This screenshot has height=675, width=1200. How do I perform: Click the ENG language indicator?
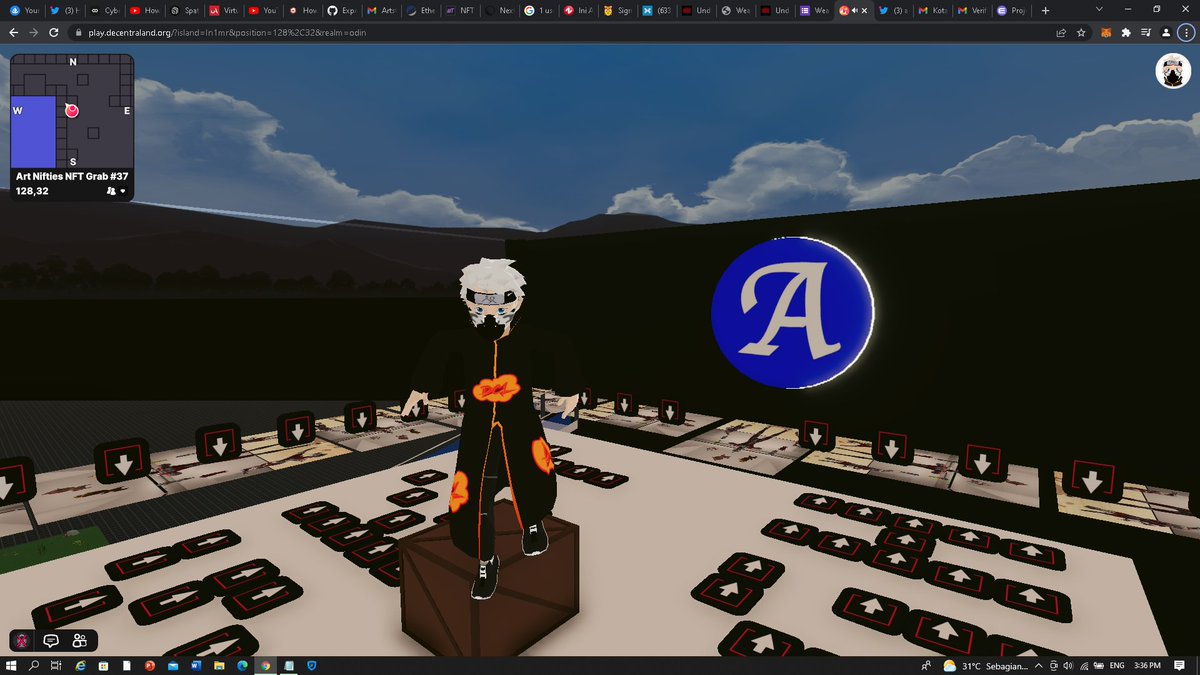[x=1117, y=666]
